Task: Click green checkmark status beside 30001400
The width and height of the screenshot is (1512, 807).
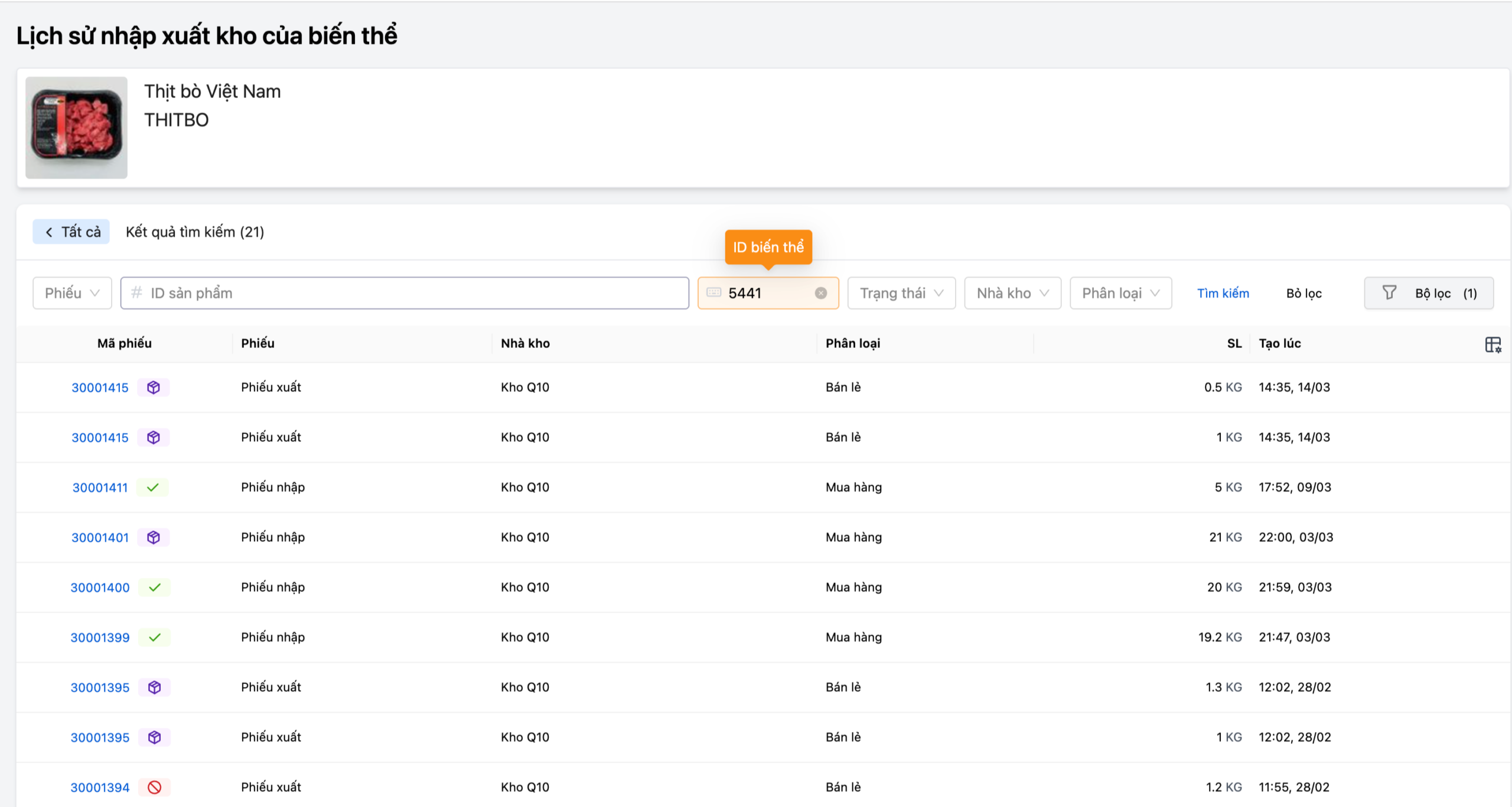Action: pyautogui.click(x=154, y=587)
